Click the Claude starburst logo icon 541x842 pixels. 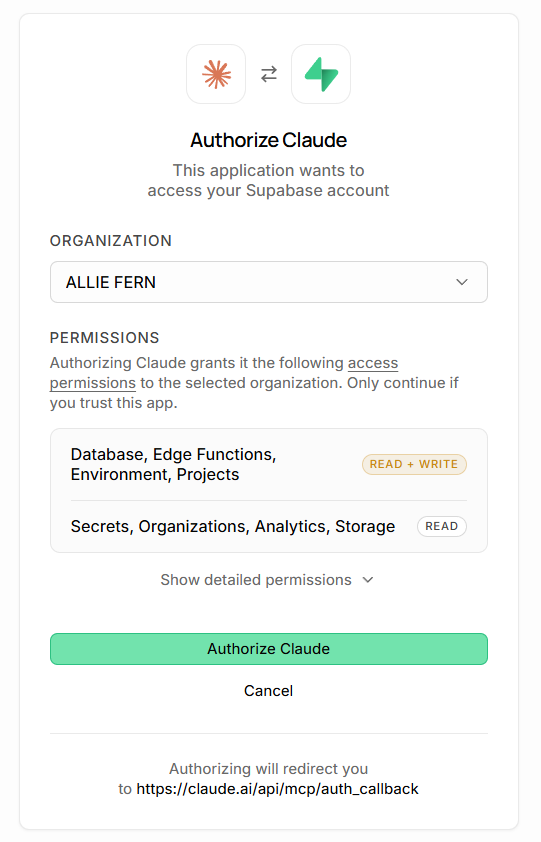tap(217, 74)
